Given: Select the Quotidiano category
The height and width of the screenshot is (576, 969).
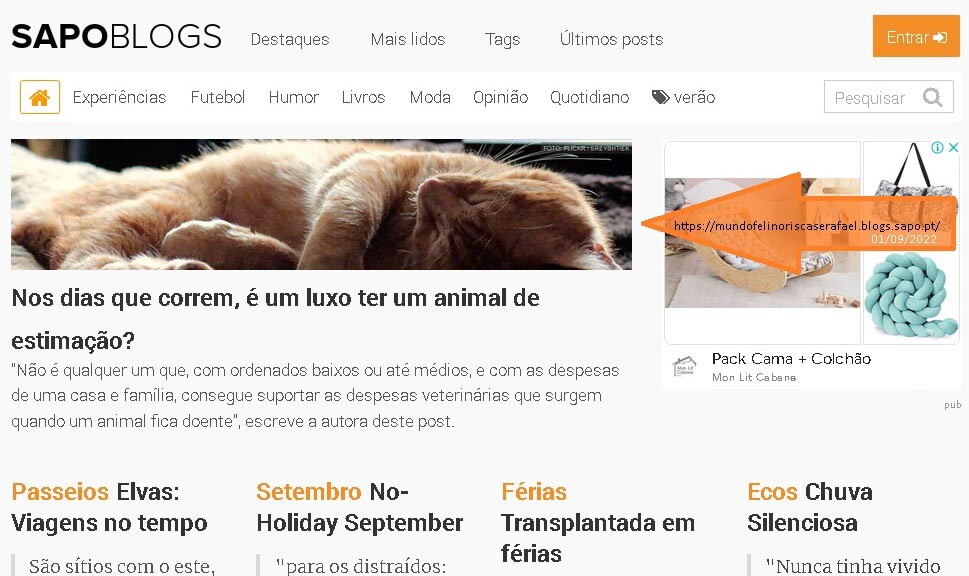Looking at the screenshot, I should click(590, 97).
